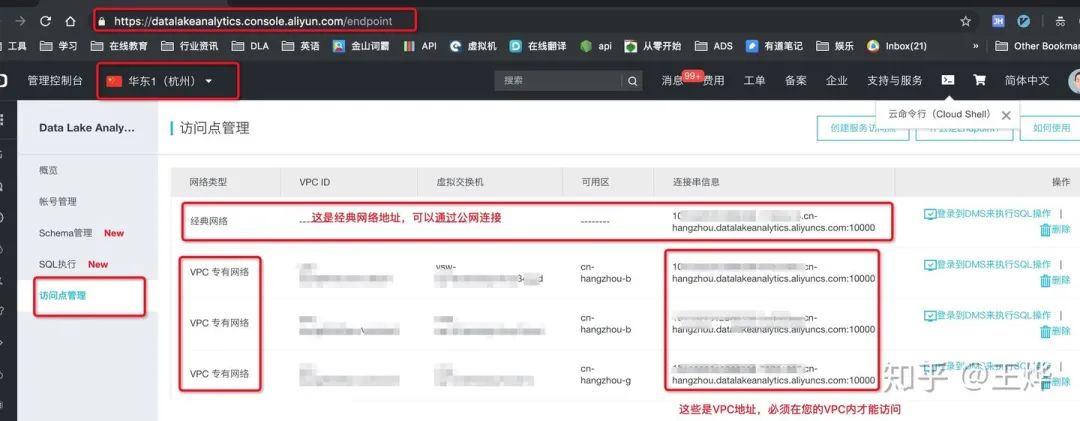Open the shopping cart icon
1080x421 pixels.
pyautogui.click(x=979, y=80)
